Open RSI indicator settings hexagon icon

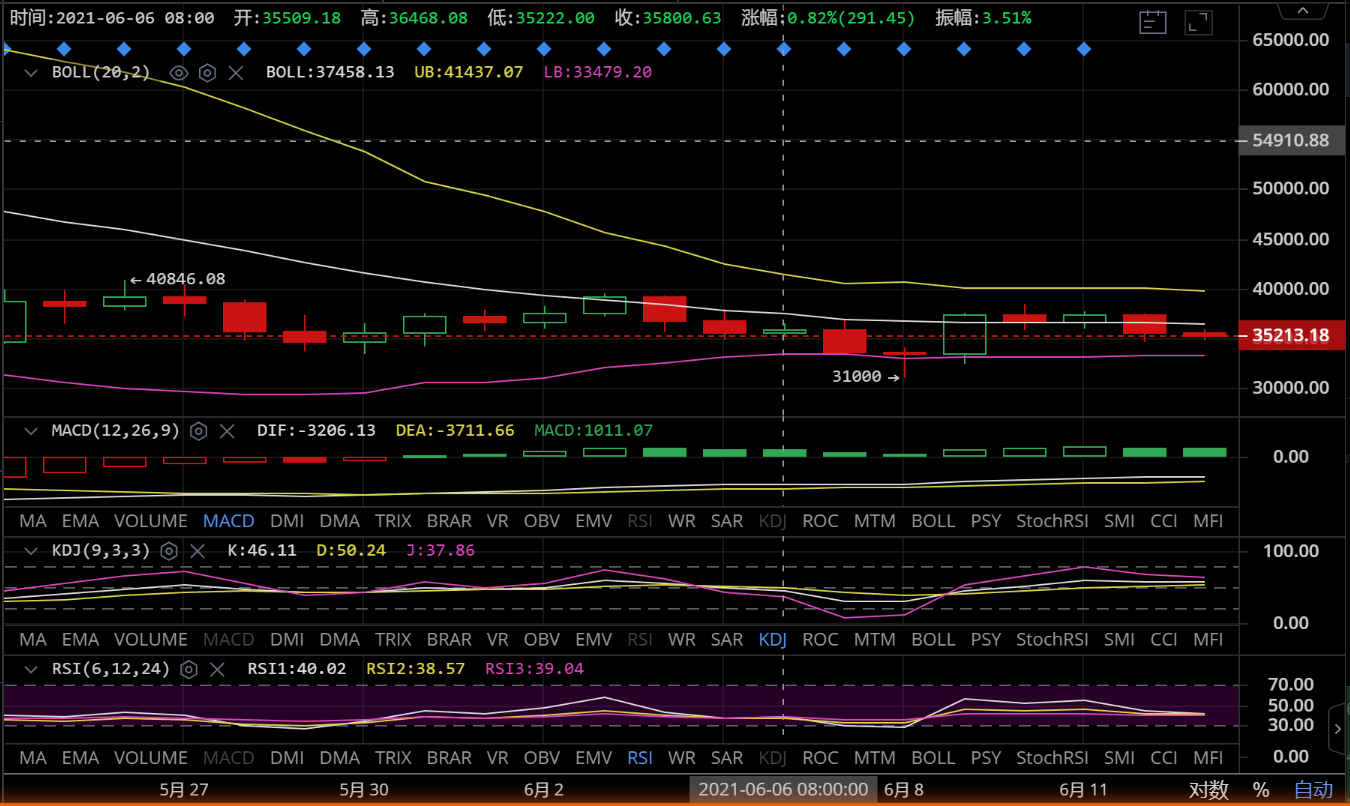pyautogui.click(x=189, y=668)
